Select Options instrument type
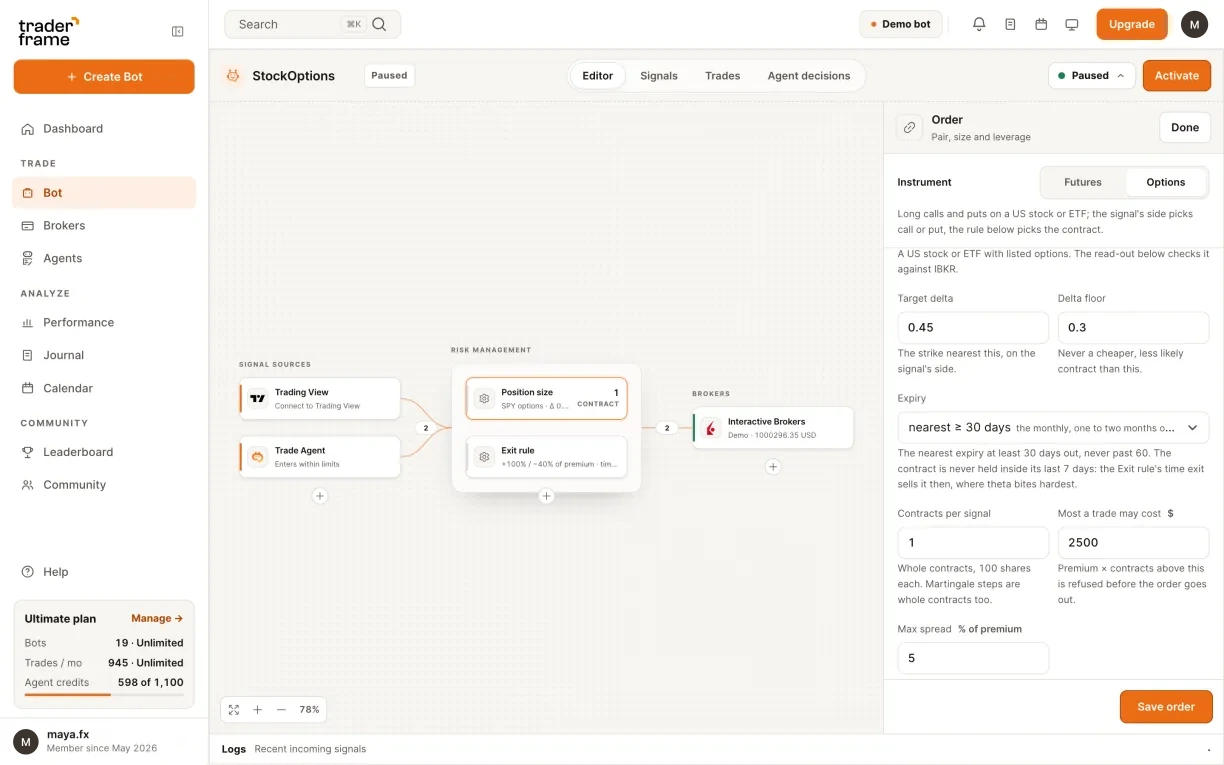 coord(1166,182)
